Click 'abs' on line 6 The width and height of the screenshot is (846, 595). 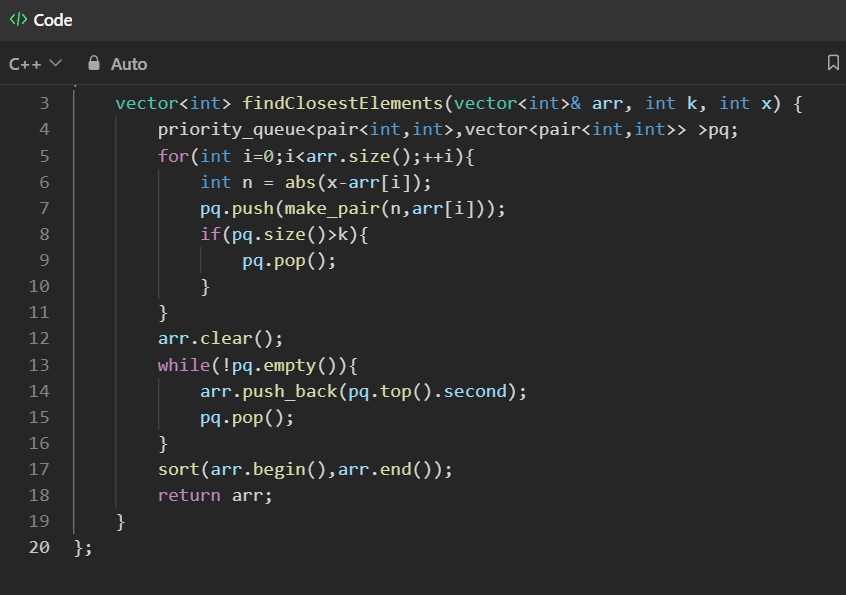pos(300,182)
